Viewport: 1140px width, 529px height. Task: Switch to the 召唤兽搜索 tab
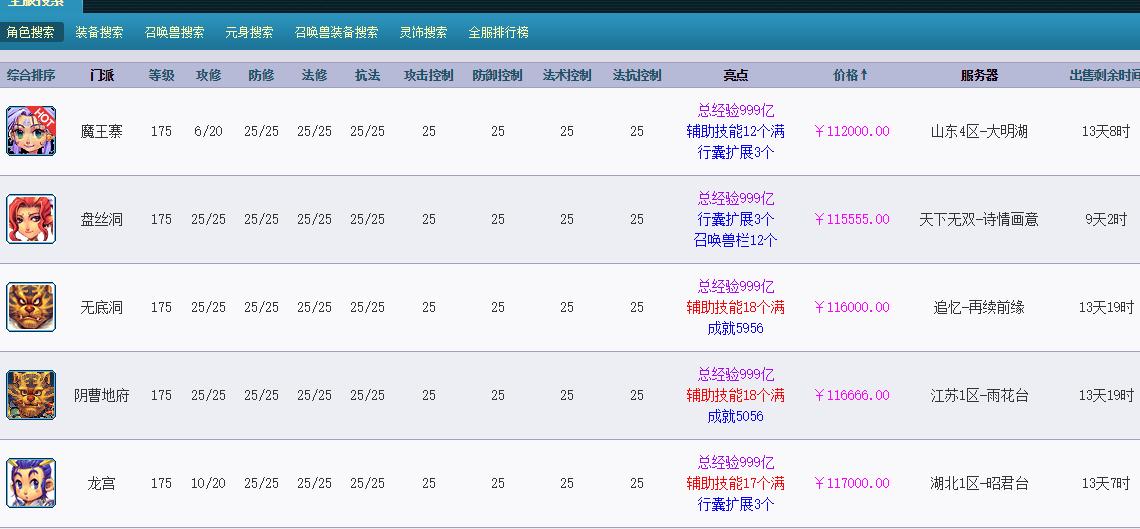174,33
